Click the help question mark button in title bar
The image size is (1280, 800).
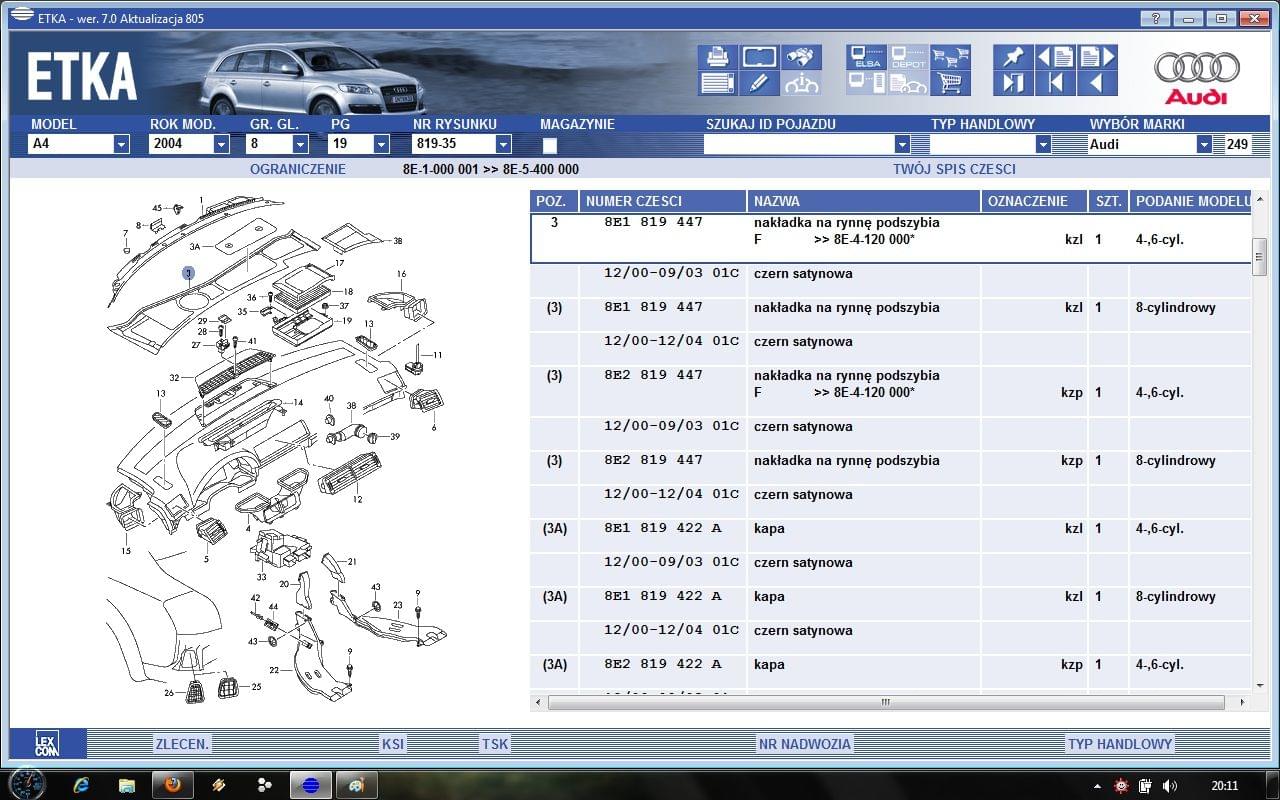click(x=1155, y=18)
